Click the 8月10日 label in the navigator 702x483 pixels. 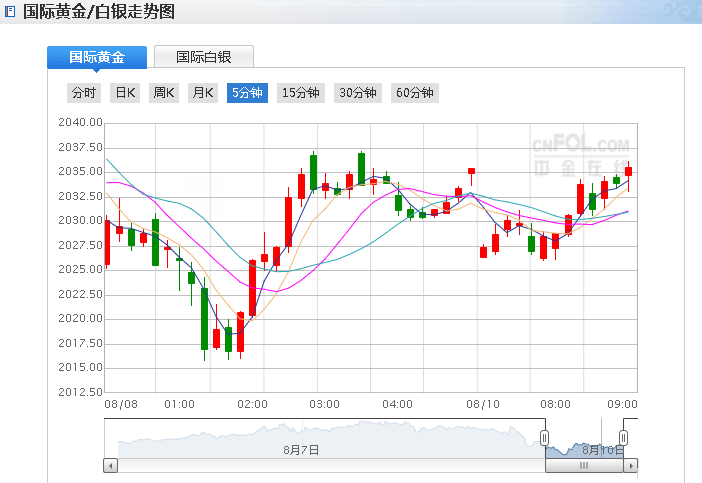[603, 450]
